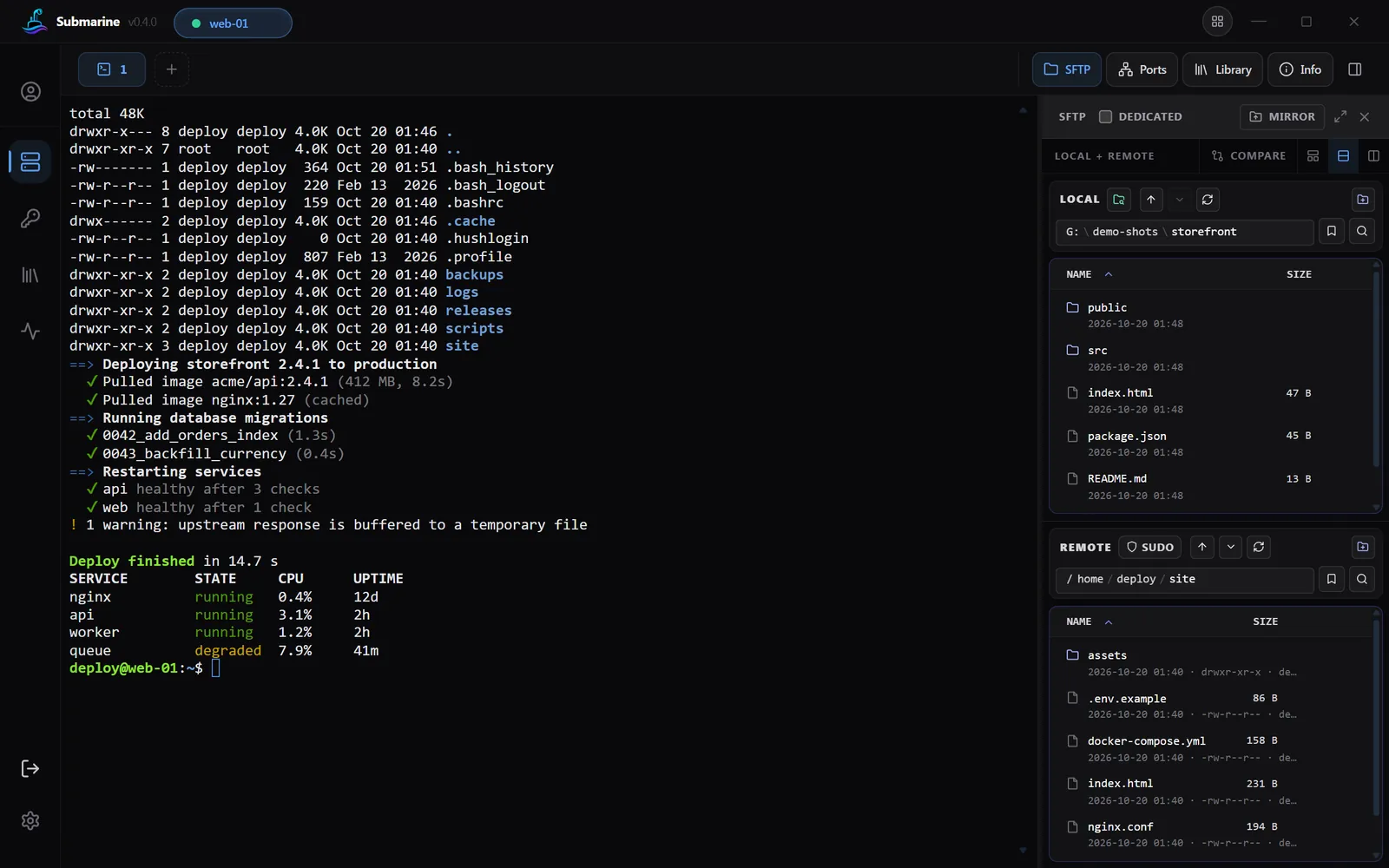
Task: Click the web-01 connection pill
Action: (x=233, y=23)
